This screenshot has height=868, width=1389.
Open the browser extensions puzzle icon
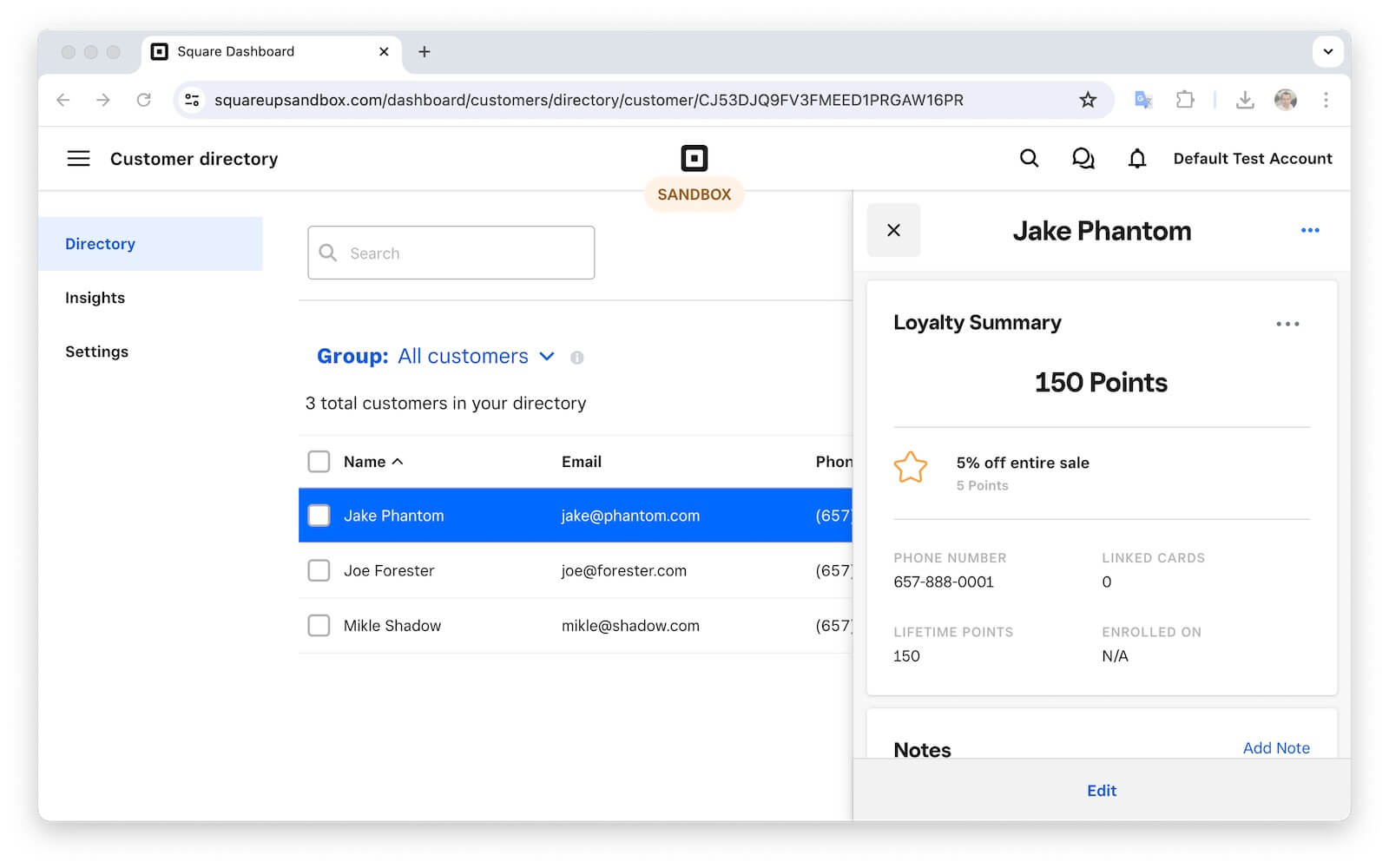(1185, 100)
